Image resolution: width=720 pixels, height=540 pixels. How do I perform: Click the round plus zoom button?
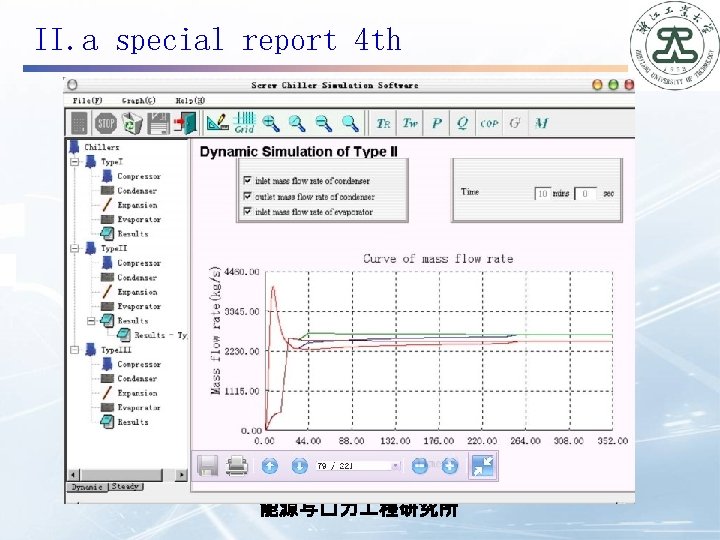coord(450,466)
